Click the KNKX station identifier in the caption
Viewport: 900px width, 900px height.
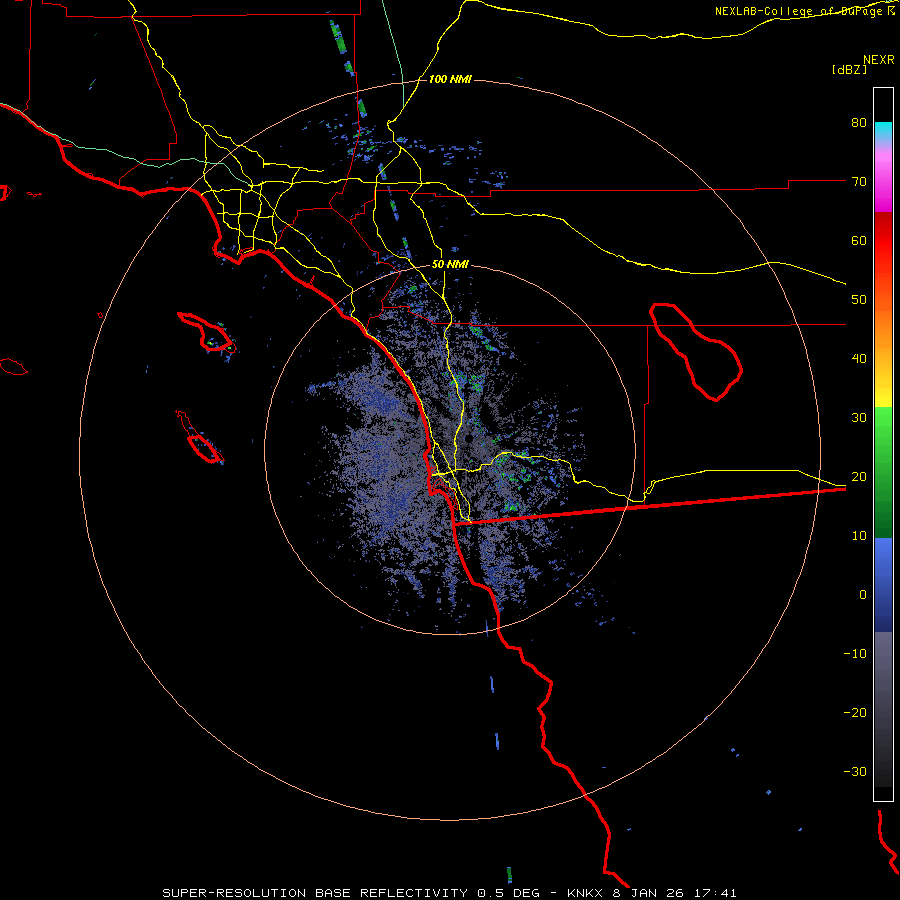(x=584, y=893)
